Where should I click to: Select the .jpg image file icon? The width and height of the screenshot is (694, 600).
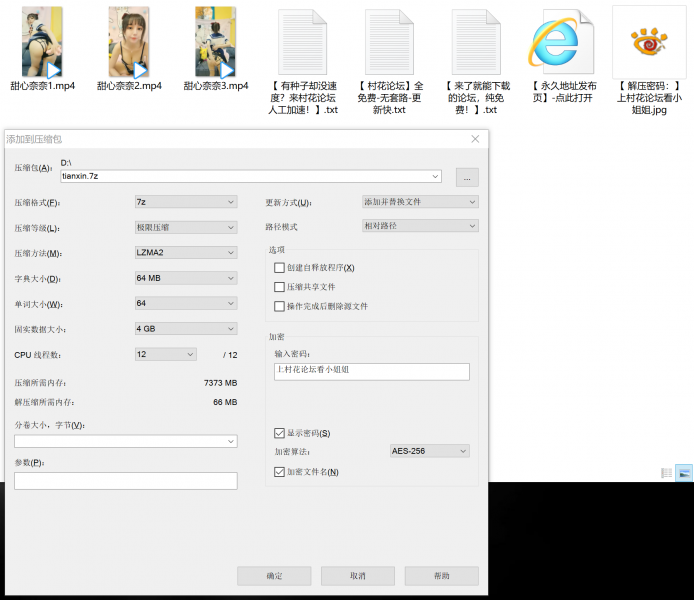point(649,42)
